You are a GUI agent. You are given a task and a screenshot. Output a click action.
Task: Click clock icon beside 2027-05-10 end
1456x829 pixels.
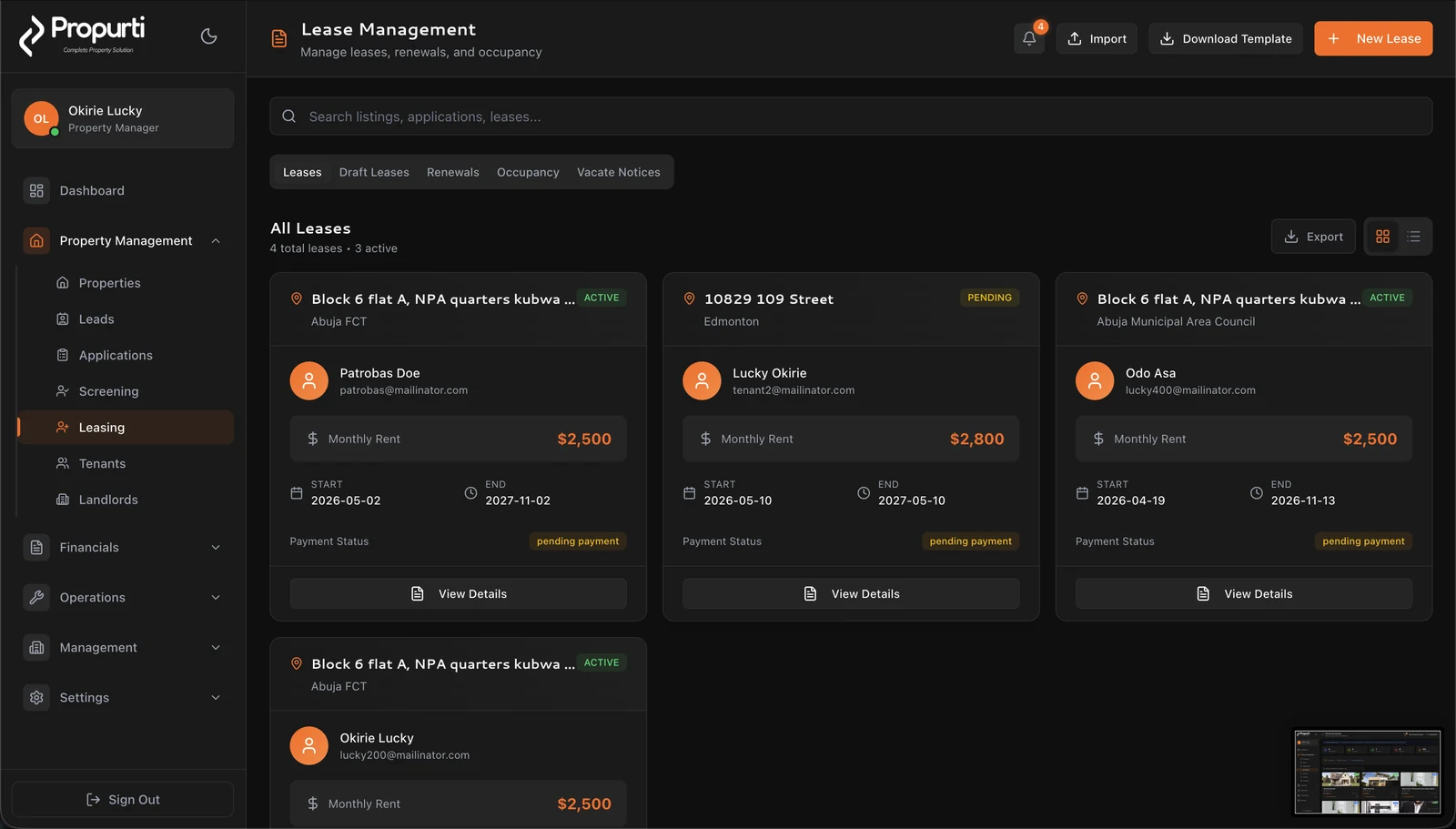coord(864,493)
